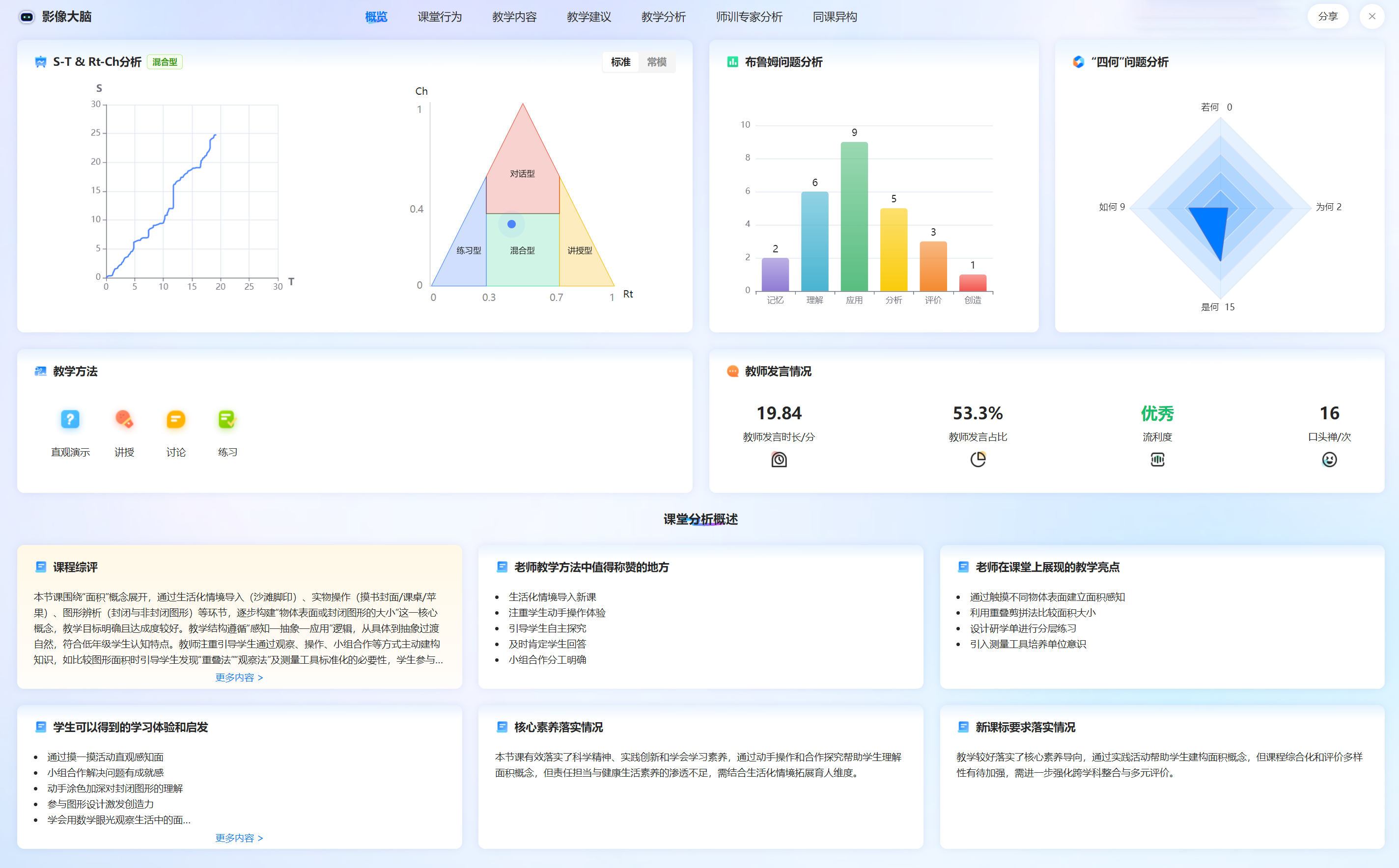Viewport: 1399px width, 868px height.
Task: Switch S-T chart to 常模 mode
Action: pos(656,62)
